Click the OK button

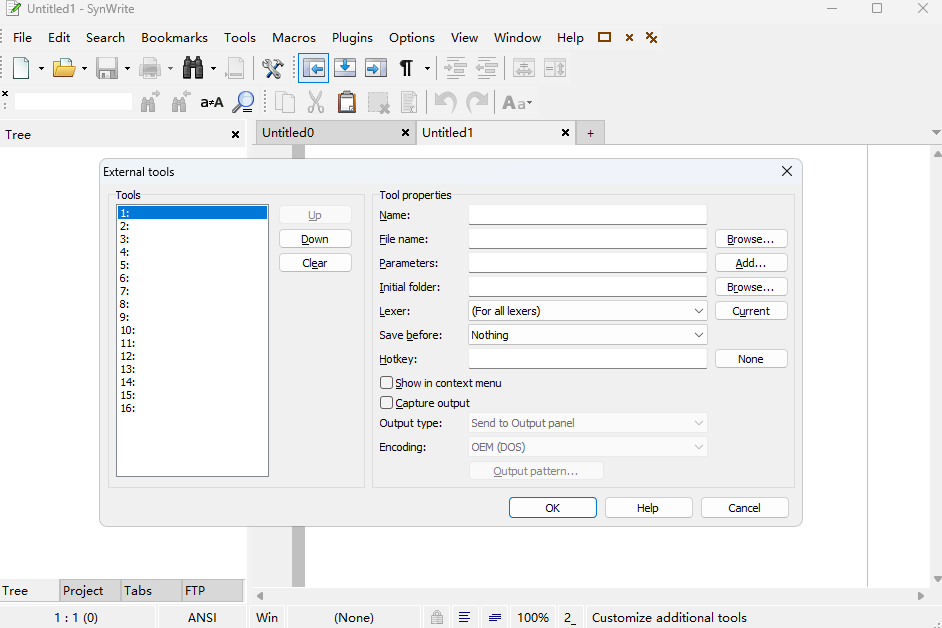[552, 508]
